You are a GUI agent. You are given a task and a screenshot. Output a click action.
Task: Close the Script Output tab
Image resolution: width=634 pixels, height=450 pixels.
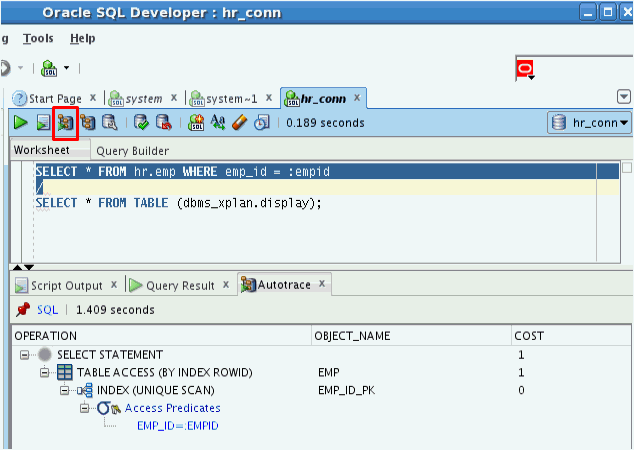point(114,285)
